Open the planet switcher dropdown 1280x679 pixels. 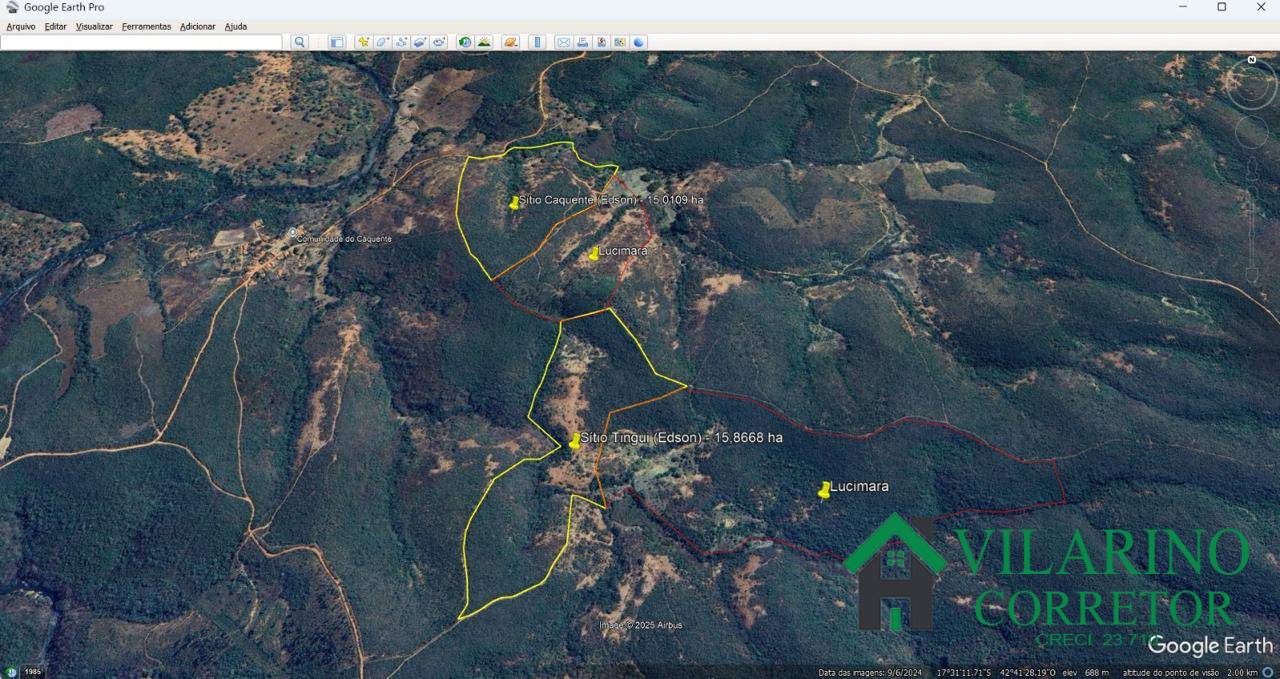(x=511, y=42)
